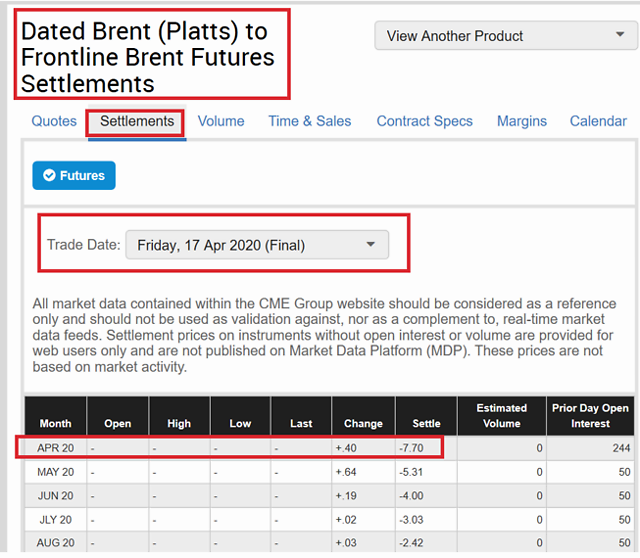This screenshot has height=558, width=640.
Task: Click the Change column header
Action: click(x=363, y=416)
